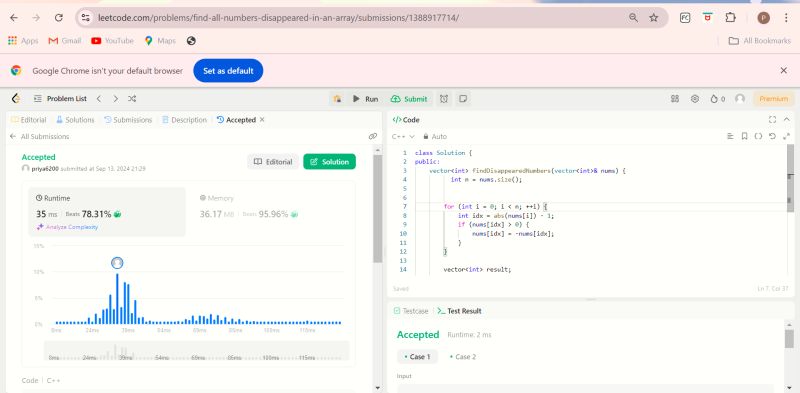The height and width of the screenshot is (393, 800).
Task: Set Chrome as default browser
Action: [228, 71]
